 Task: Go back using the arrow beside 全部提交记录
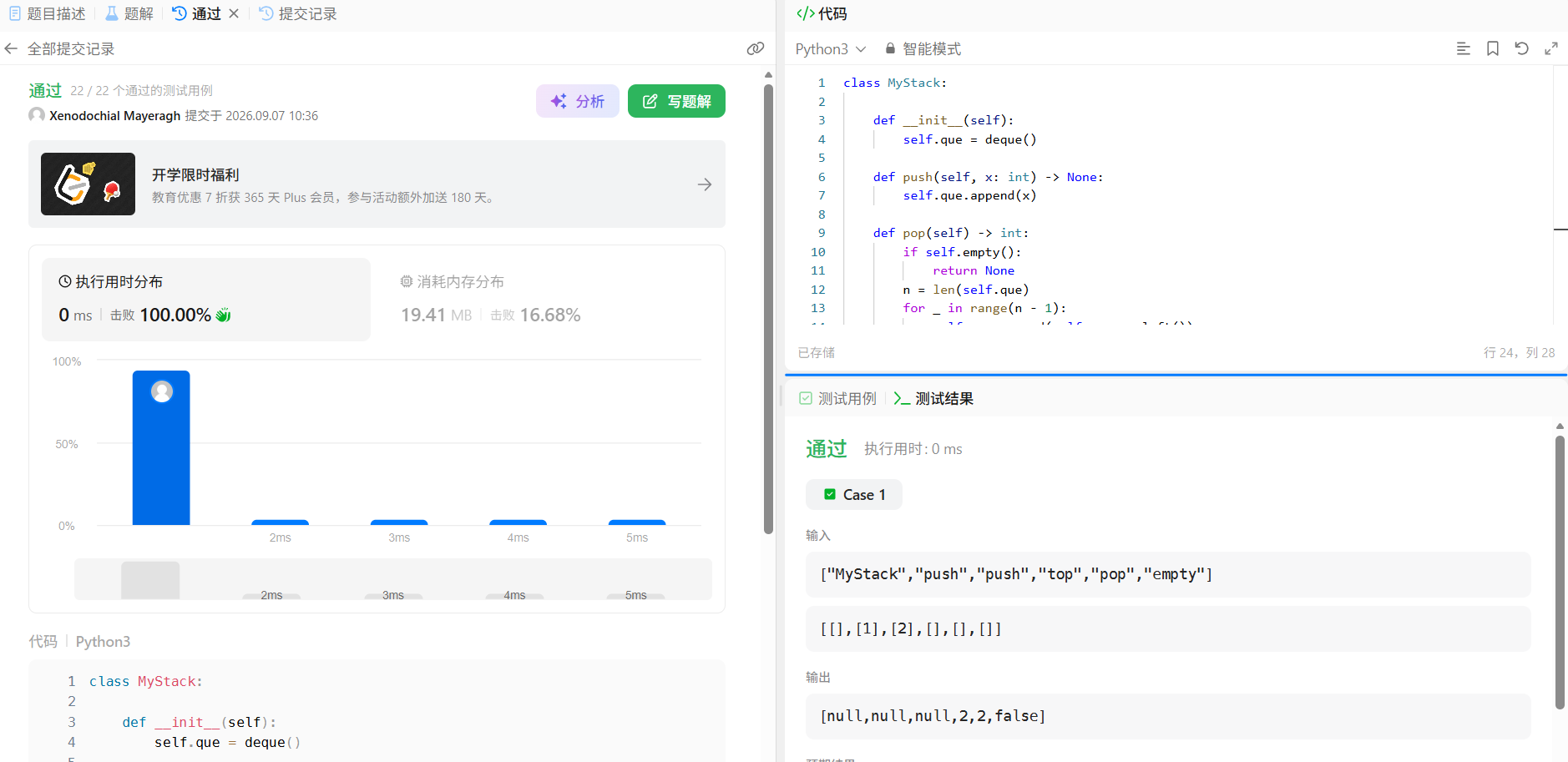tap(11, 48)
